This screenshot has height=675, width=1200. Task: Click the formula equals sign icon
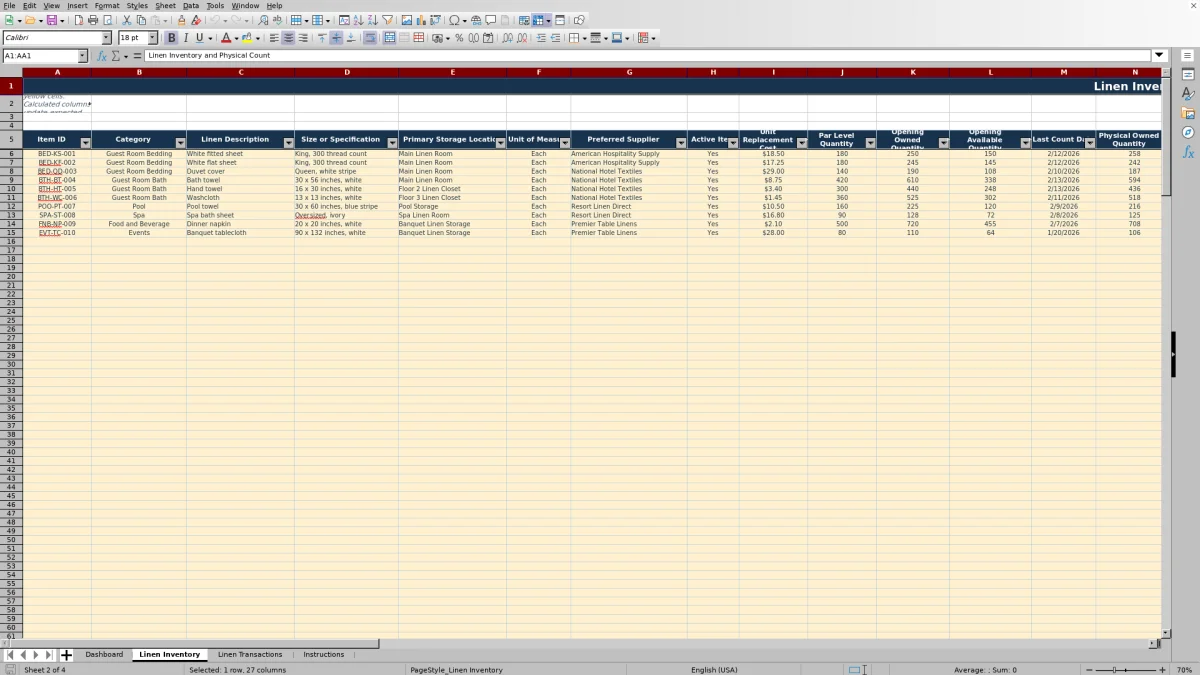[x=138, y=56]
